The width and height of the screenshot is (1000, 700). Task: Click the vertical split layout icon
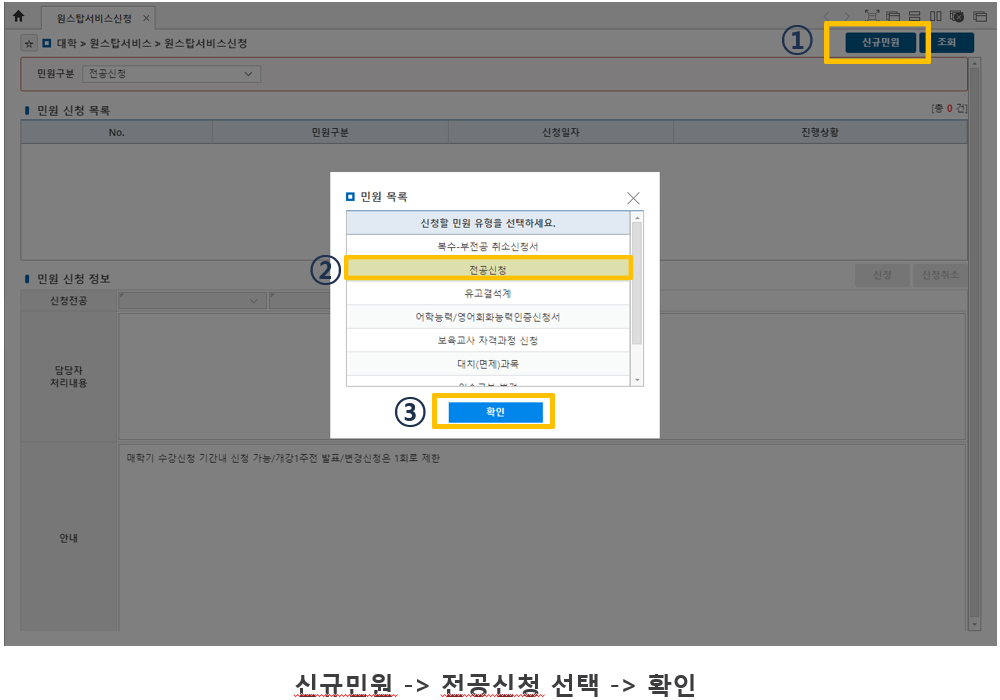pyautogui.click(x=935, y=16)
